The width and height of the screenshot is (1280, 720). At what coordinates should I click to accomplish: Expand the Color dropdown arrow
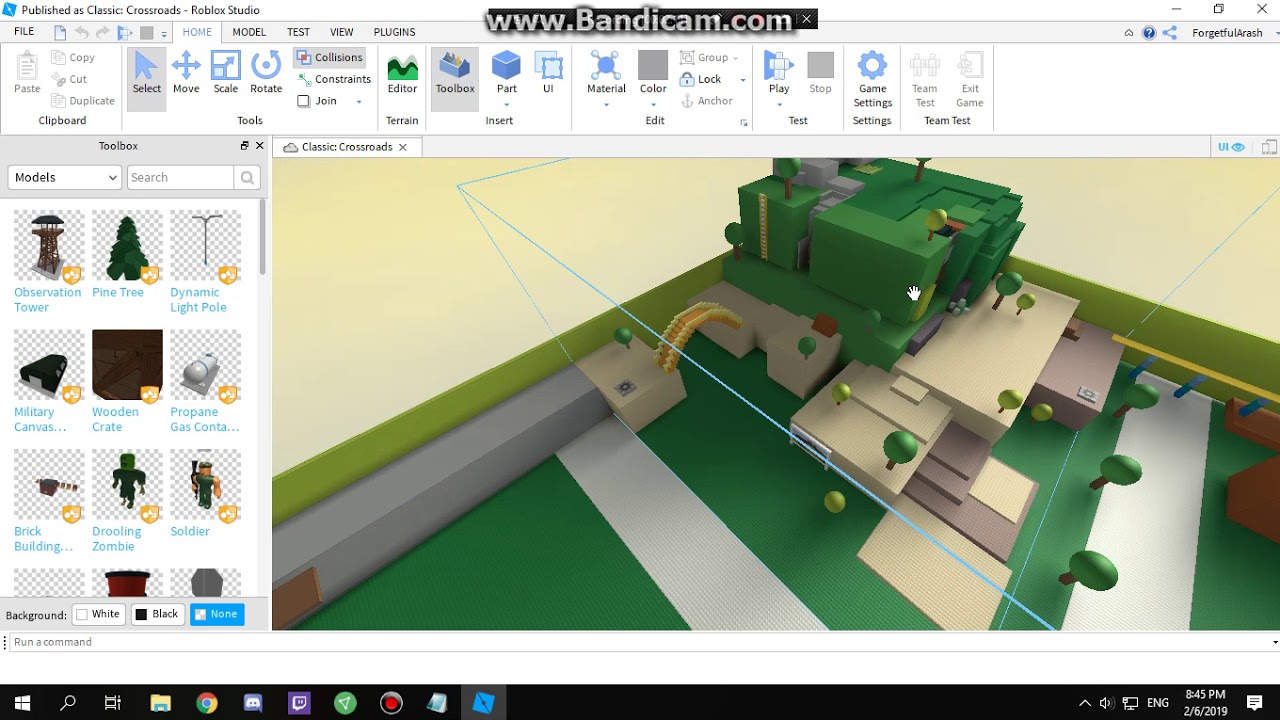tap(653, 104)
